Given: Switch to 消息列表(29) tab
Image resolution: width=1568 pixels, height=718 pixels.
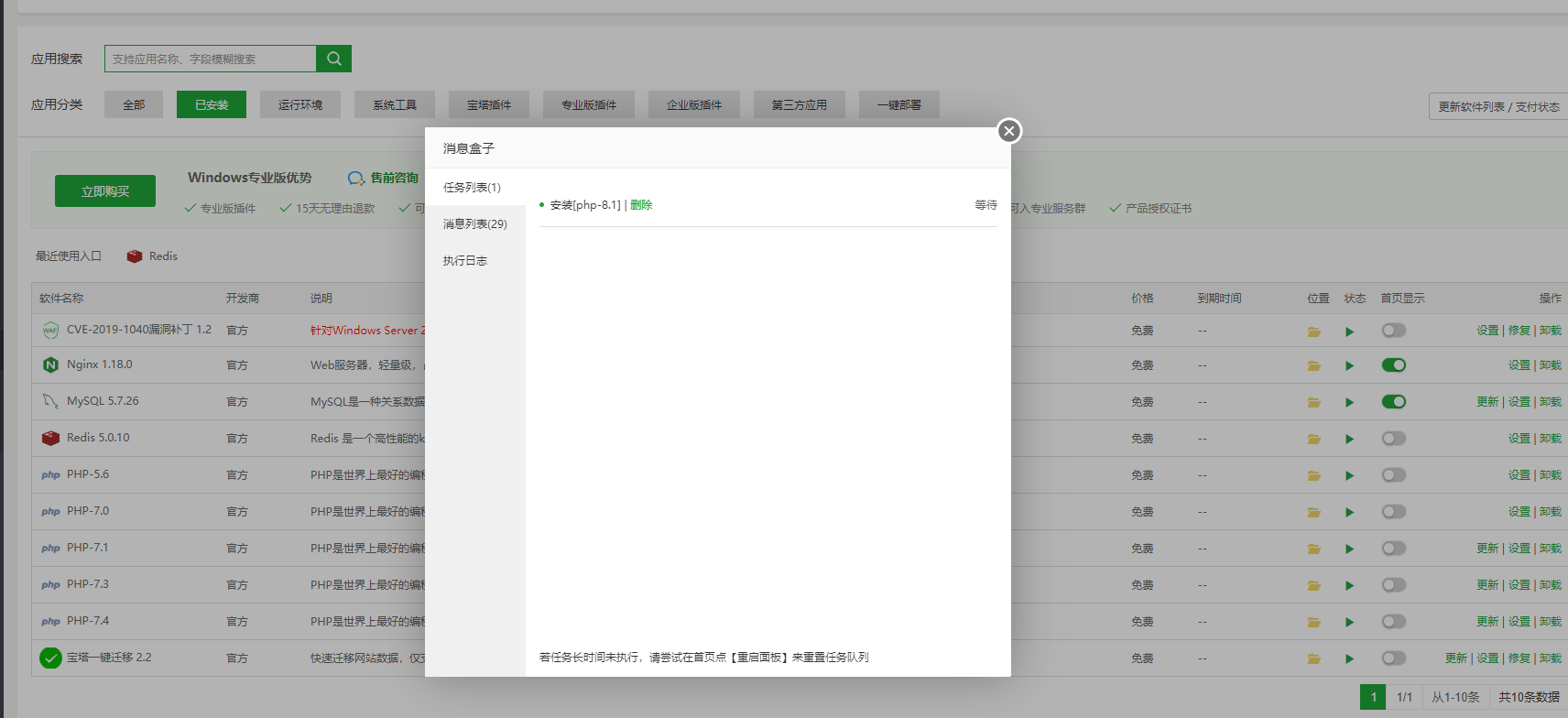Looking at the screenshot, I should pyautogui.click(x=475, y=223).
